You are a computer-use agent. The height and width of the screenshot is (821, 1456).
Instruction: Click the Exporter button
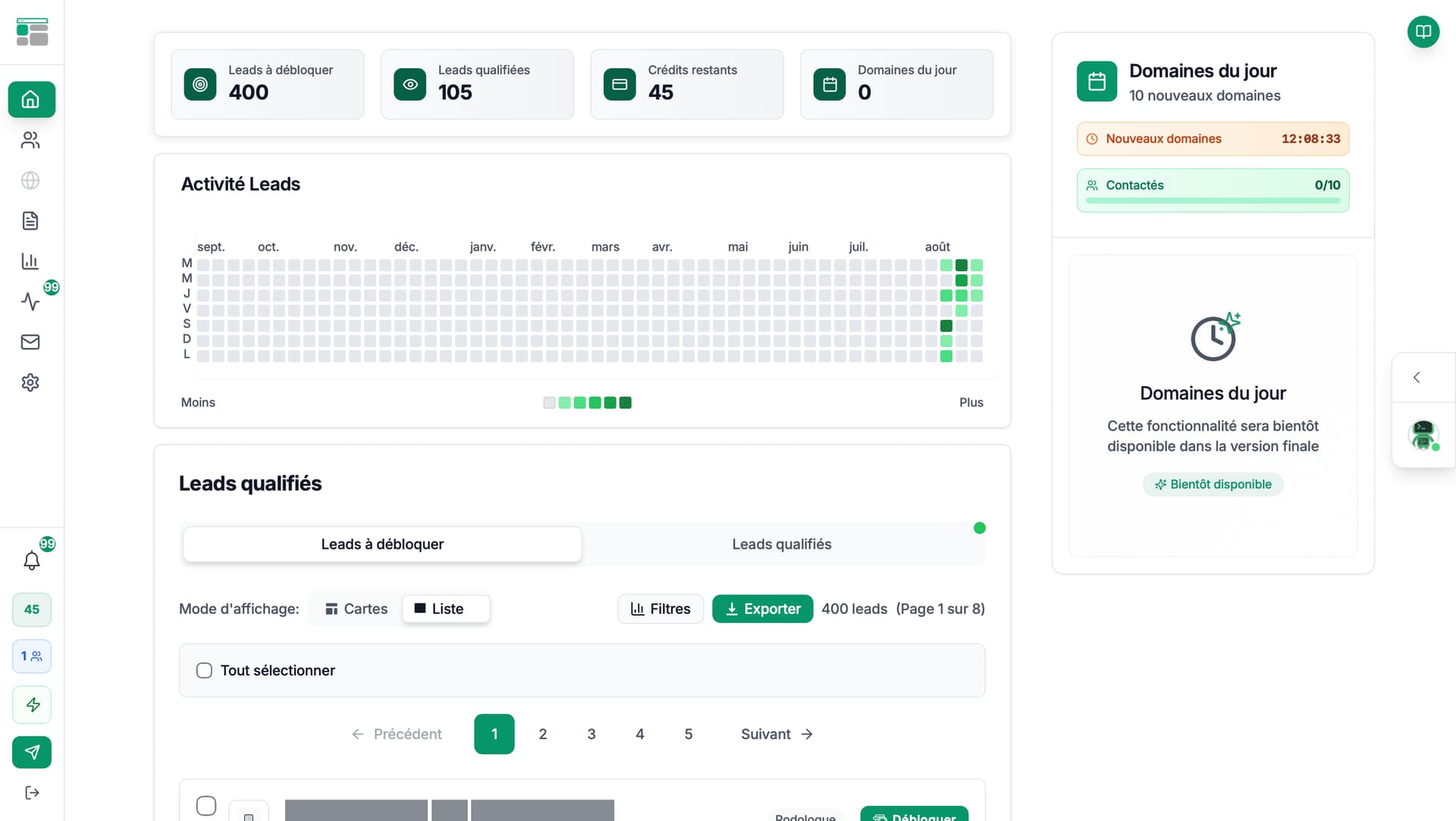tap(762, 609)
